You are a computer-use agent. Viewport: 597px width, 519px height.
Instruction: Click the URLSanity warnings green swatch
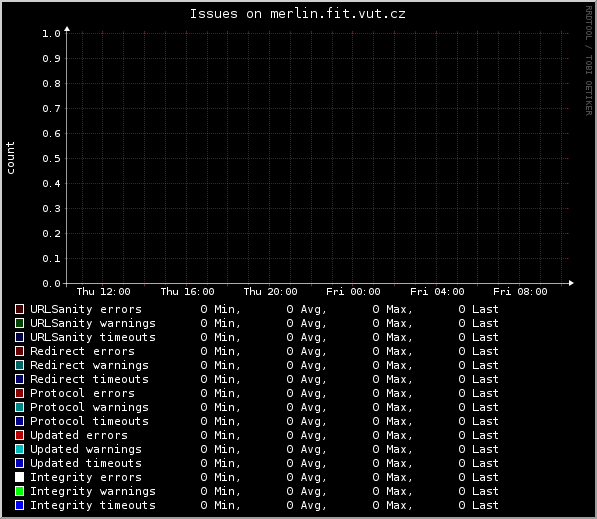click(x=19, y=323)
